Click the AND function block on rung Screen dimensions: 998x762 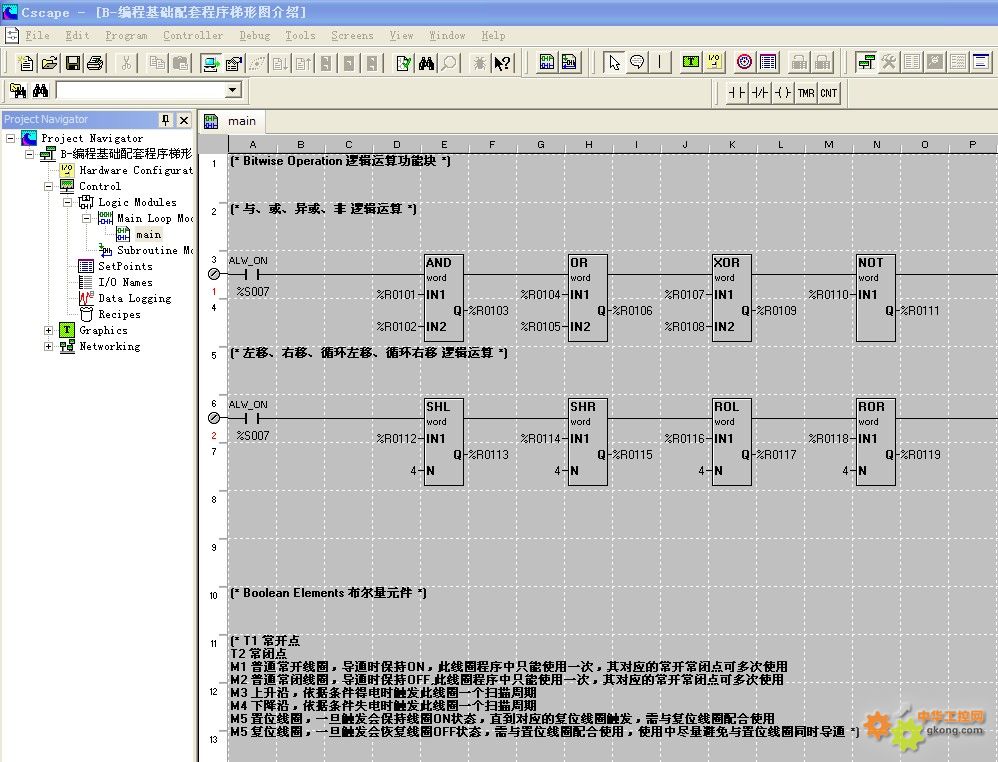coord(444,298)
